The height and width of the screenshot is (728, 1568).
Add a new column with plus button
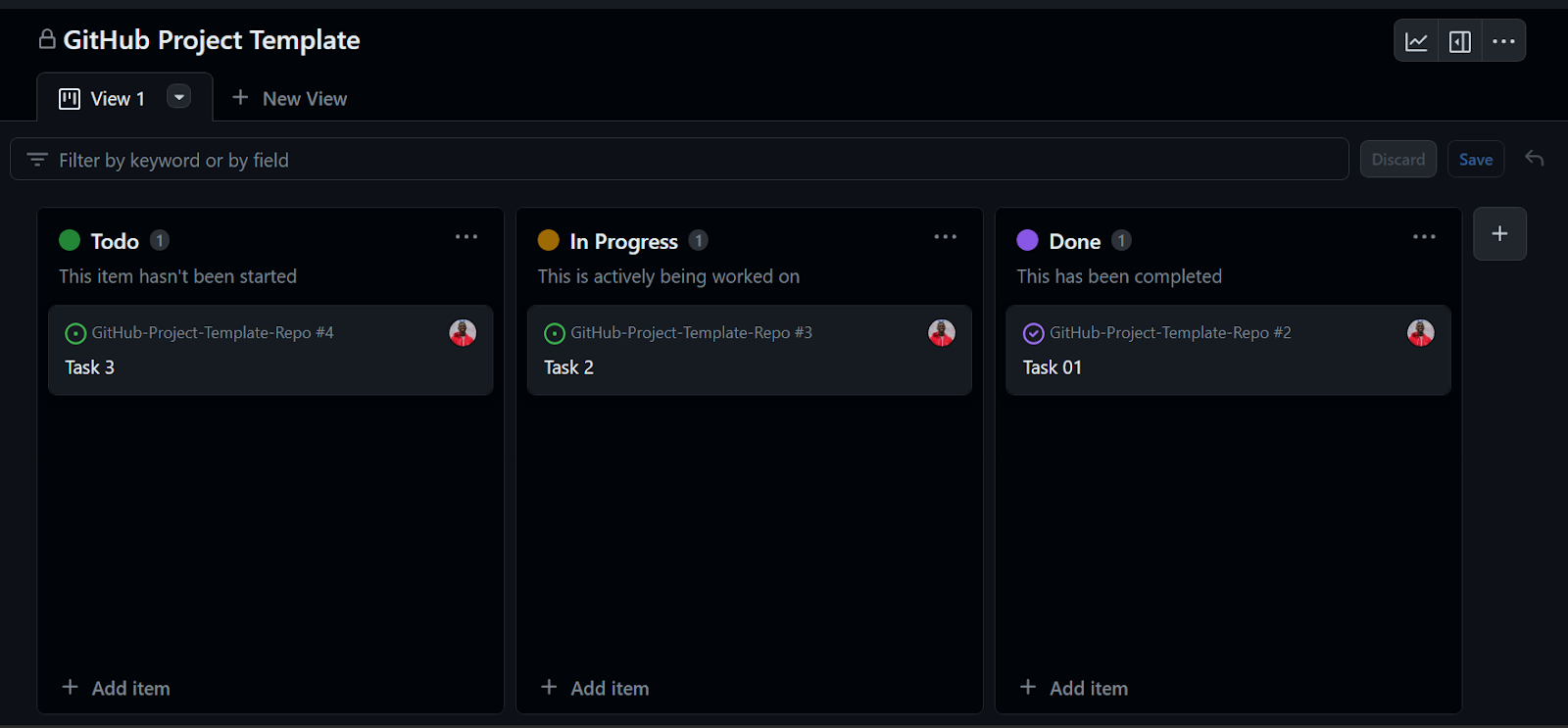point(1499,234)
